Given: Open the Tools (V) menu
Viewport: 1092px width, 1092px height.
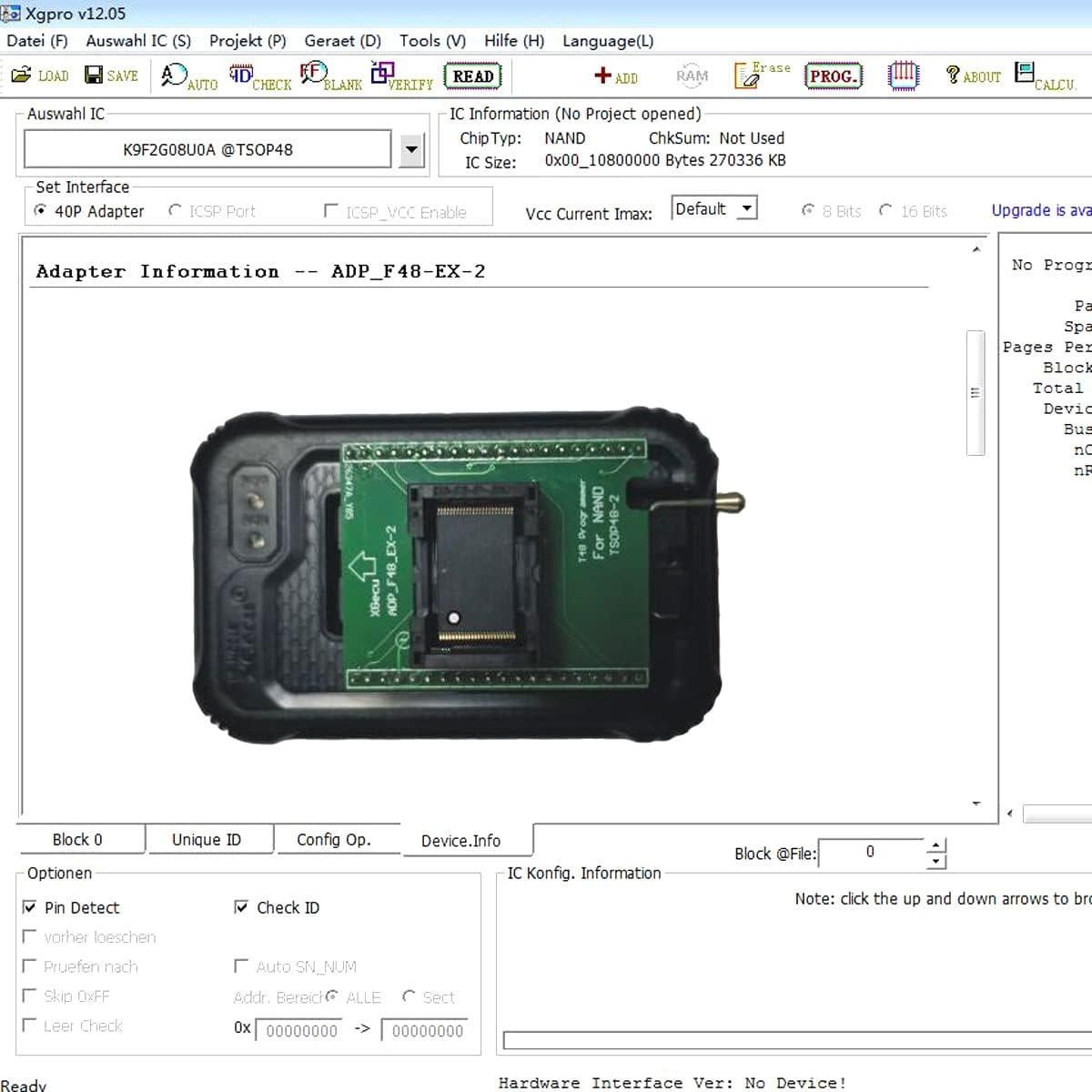Looking at the screenshot, I should [x=431, y=41].
